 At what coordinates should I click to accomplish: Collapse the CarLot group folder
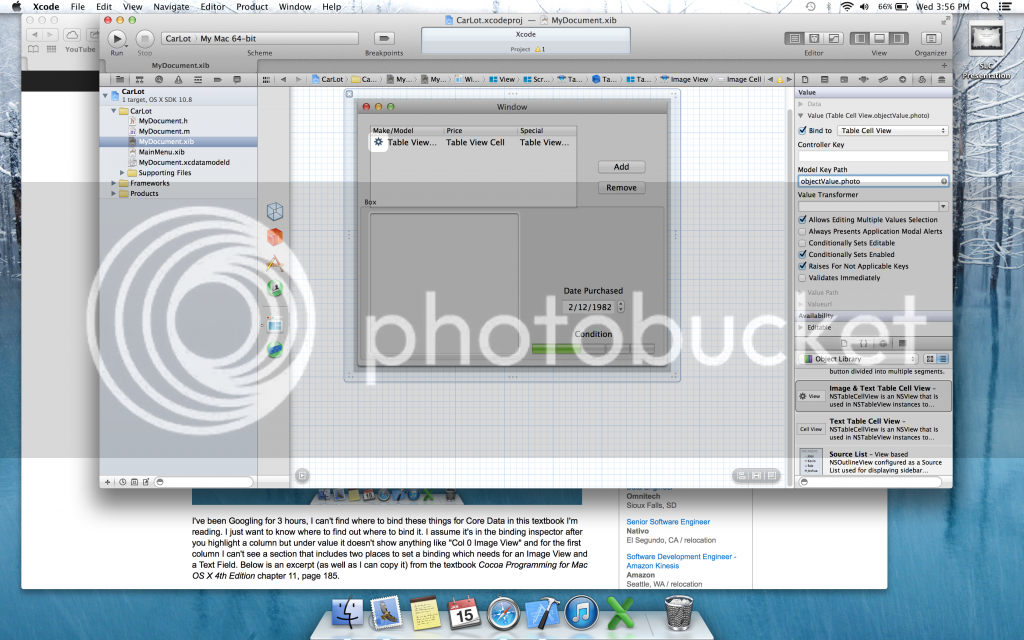[x=114, y=111]
